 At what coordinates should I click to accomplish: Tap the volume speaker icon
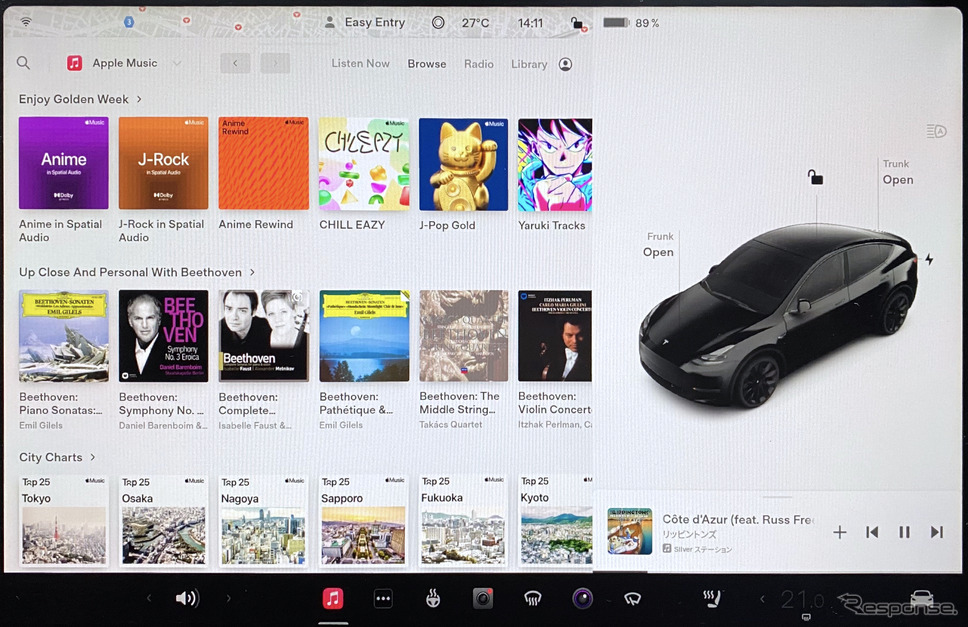(x=186, y=598)
